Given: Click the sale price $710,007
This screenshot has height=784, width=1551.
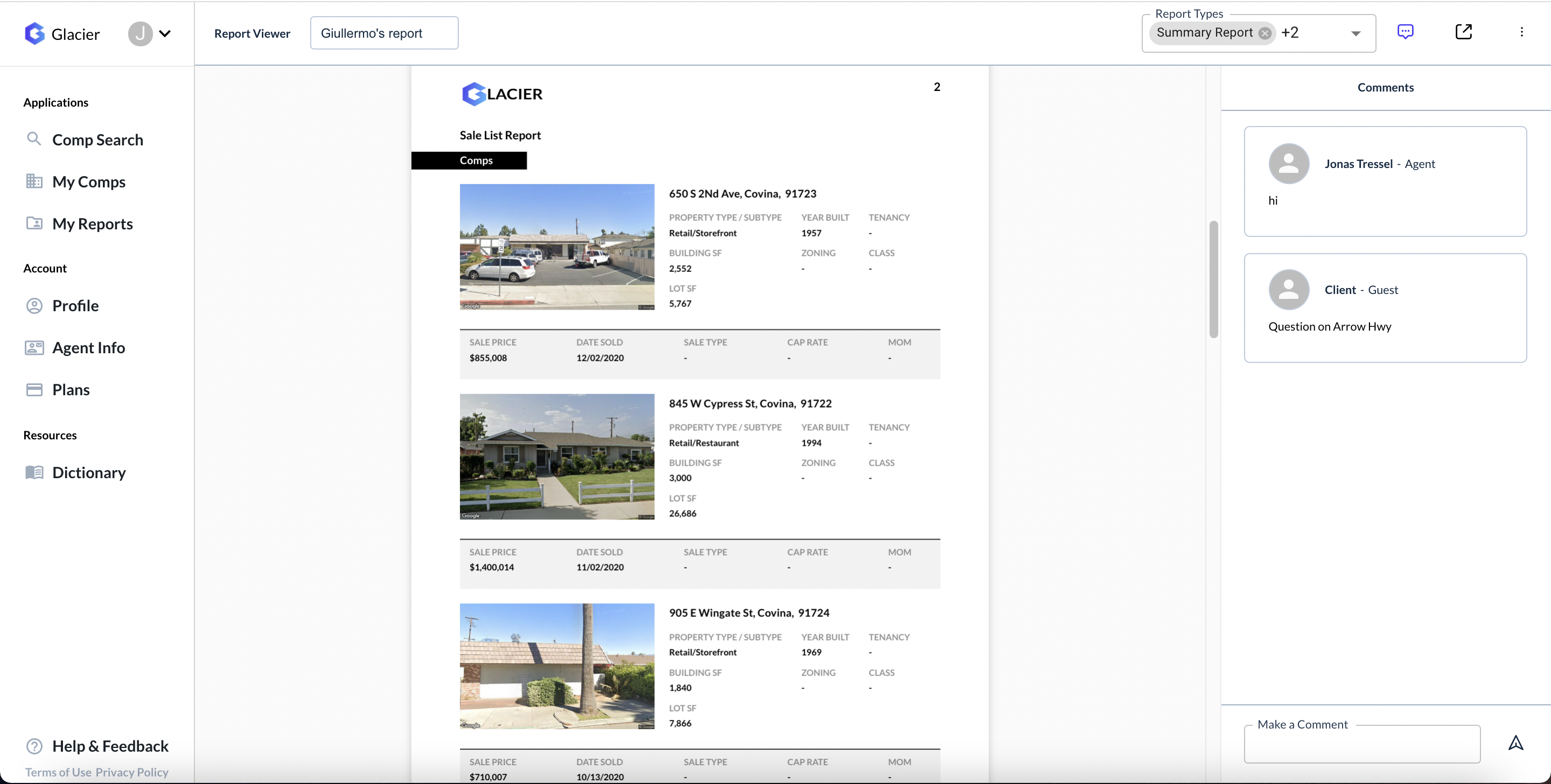Looking at the screenshot, I should click(x=488, y=777).
